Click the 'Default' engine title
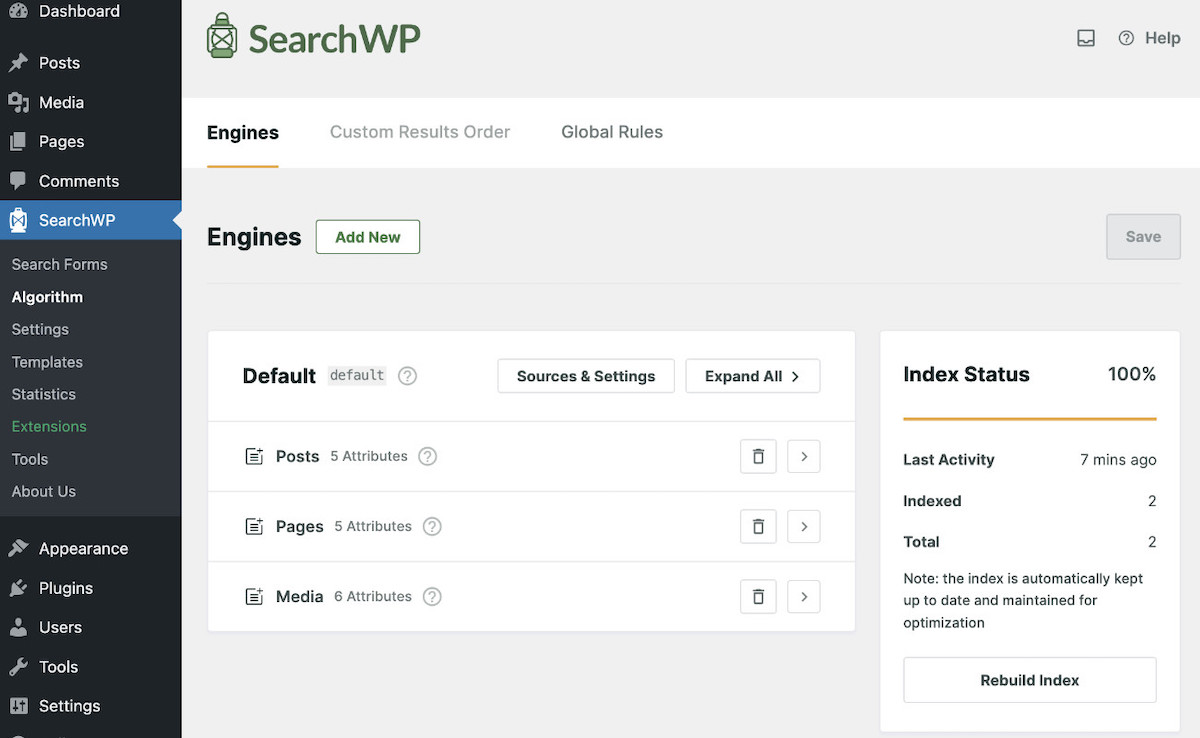The height and width of the screenshot is (738, 1200). (x=279, y=376)
